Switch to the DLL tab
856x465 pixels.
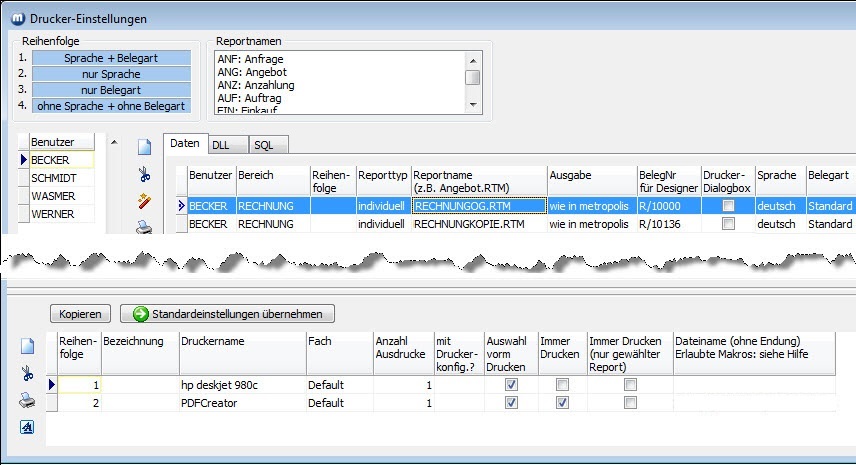(x=220, y=145)
